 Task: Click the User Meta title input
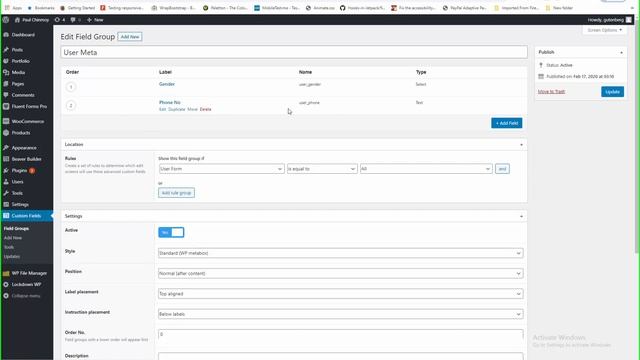(294, 52)
